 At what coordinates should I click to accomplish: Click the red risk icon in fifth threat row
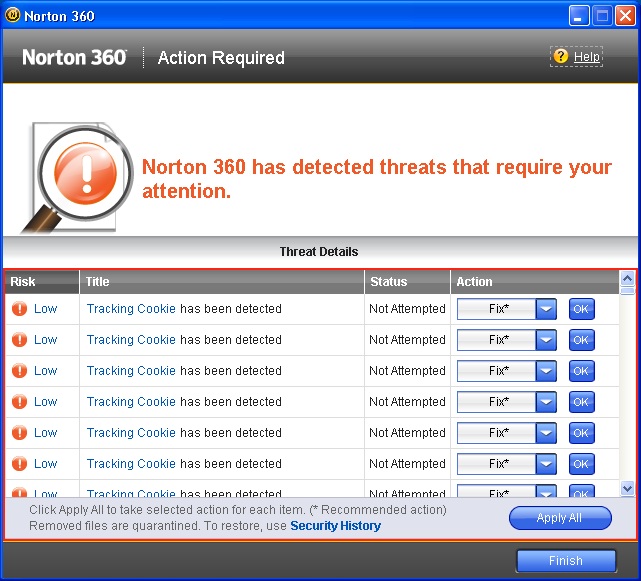(x=19, y=433)
